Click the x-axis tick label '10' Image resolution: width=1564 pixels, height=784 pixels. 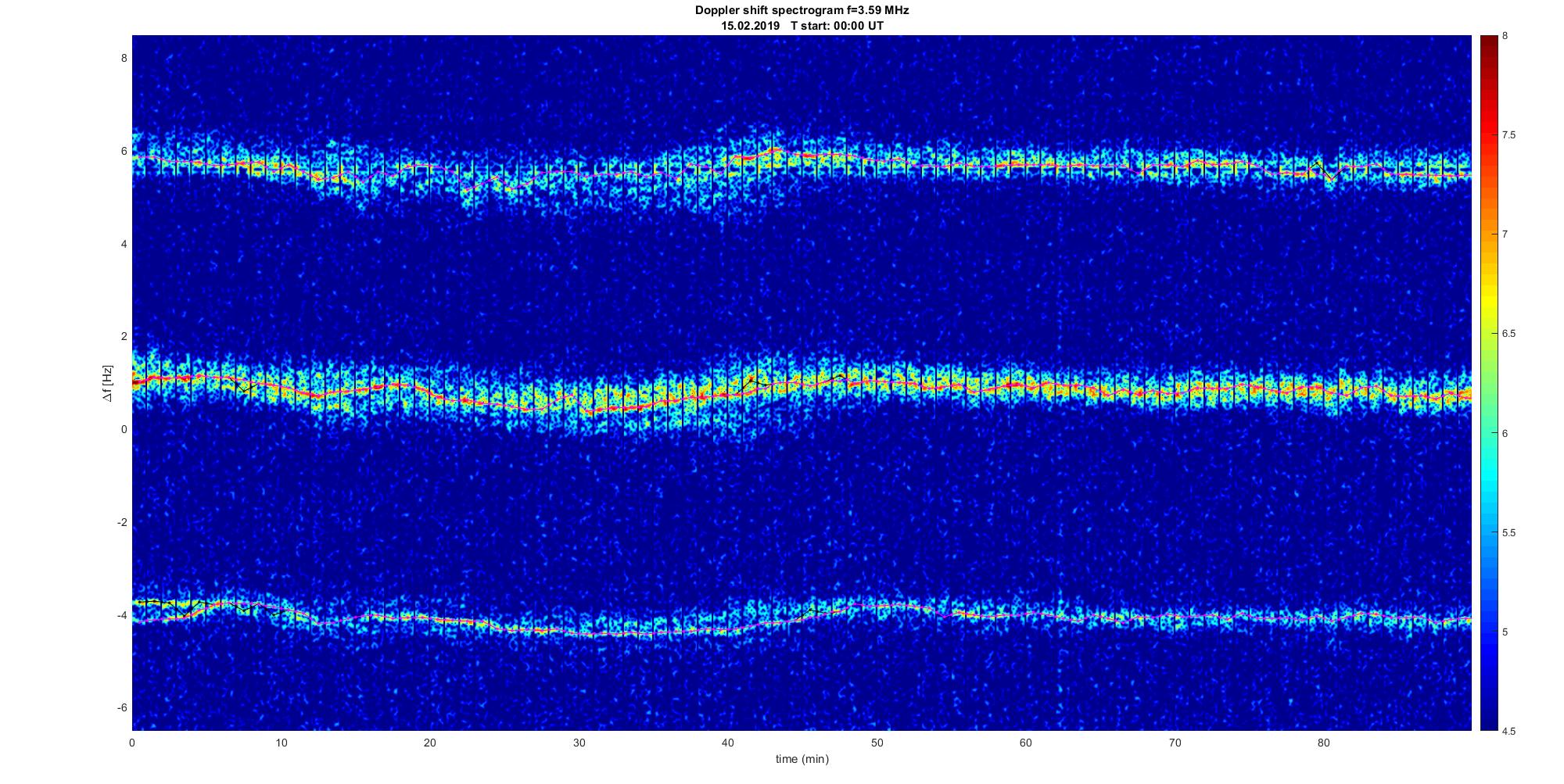pyautogui.click(x=281, y=743)
